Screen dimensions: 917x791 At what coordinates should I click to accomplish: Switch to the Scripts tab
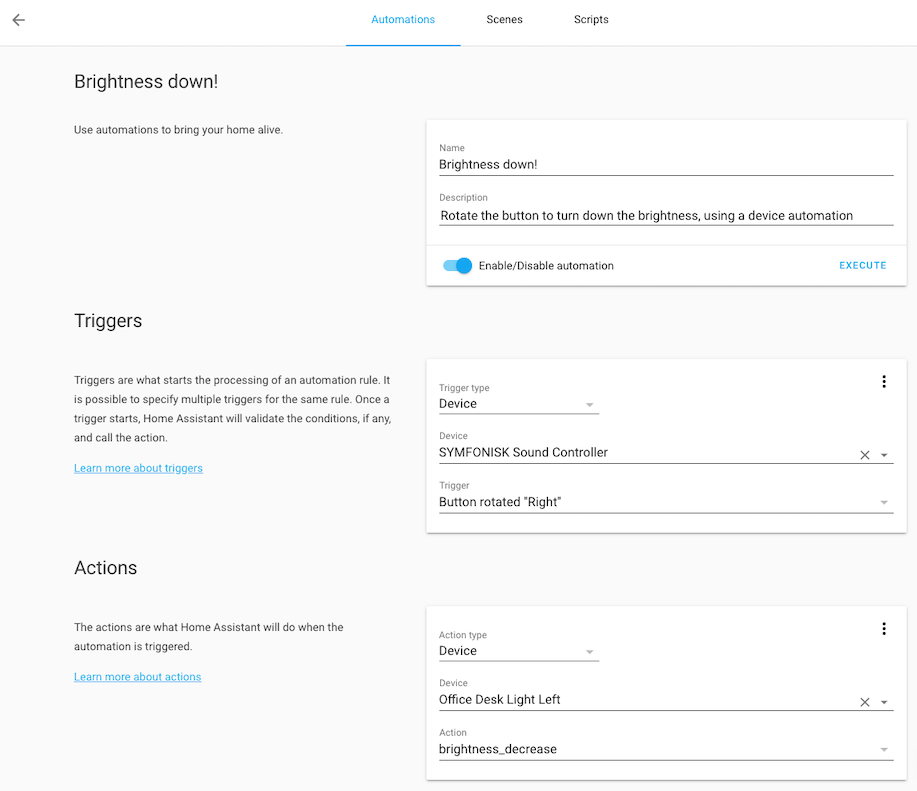(x=591, y=19)
